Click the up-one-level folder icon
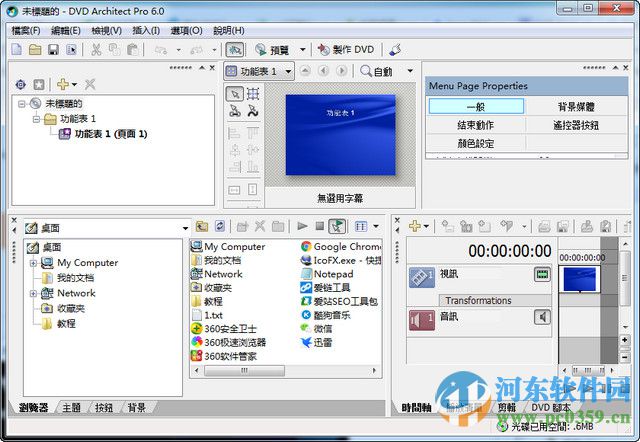This screenshot has height=442, width=640. pyautogui.click(x=202, y=226)
